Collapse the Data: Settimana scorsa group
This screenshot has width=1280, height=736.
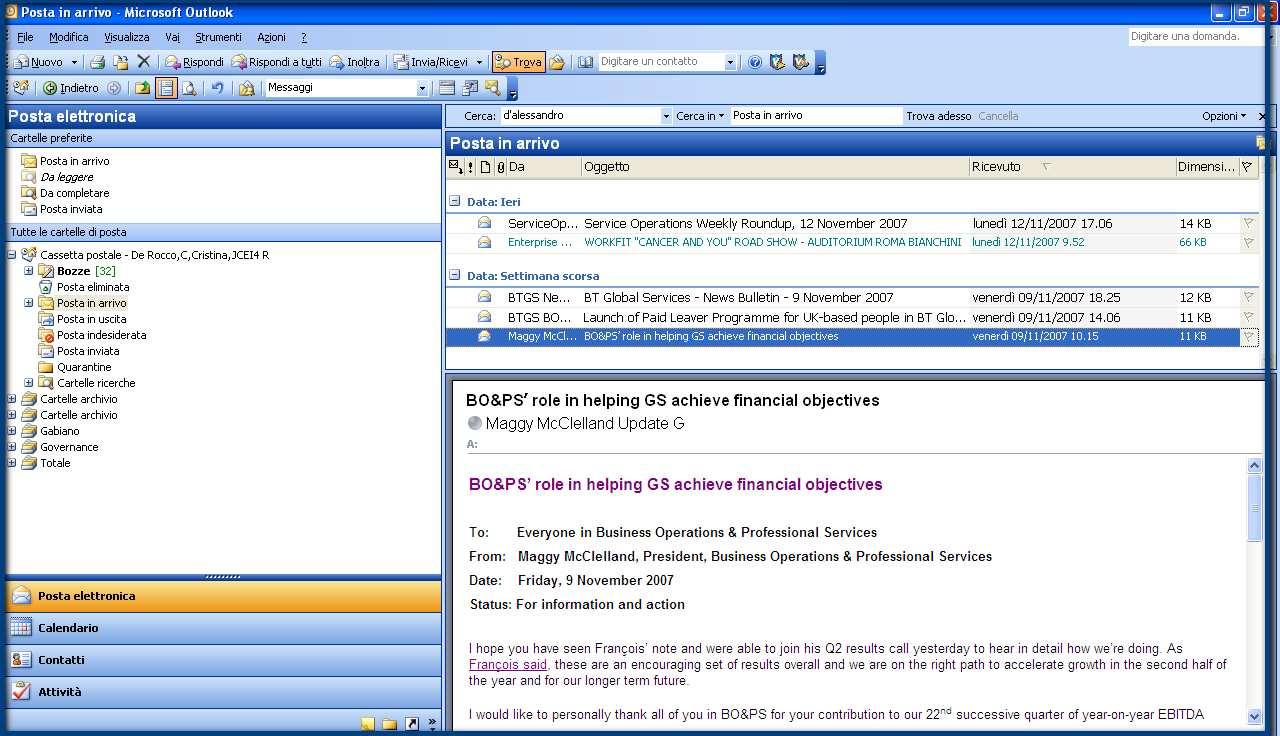(x=454, y=275)
